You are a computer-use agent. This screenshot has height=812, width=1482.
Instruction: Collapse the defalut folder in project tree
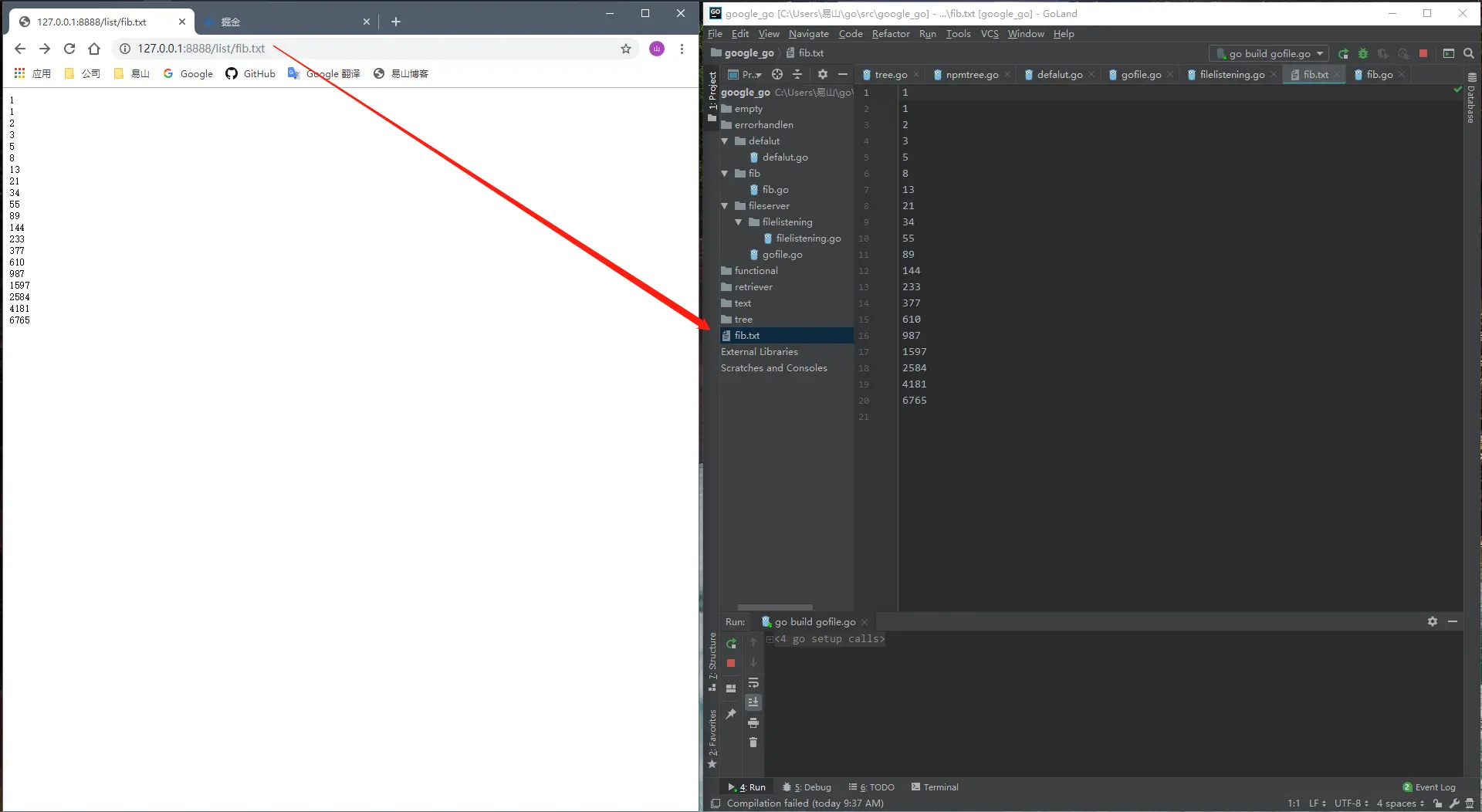725,141
